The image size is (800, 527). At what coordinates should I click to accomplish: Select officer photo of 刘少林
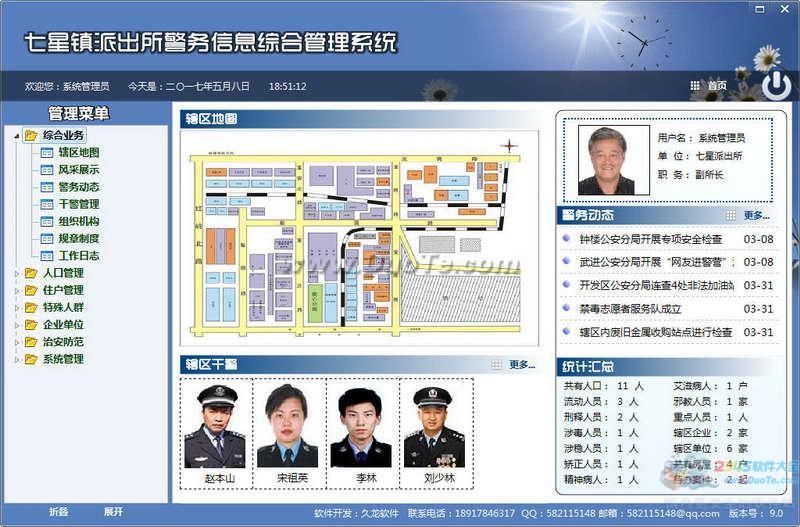[x=435, y=426]
